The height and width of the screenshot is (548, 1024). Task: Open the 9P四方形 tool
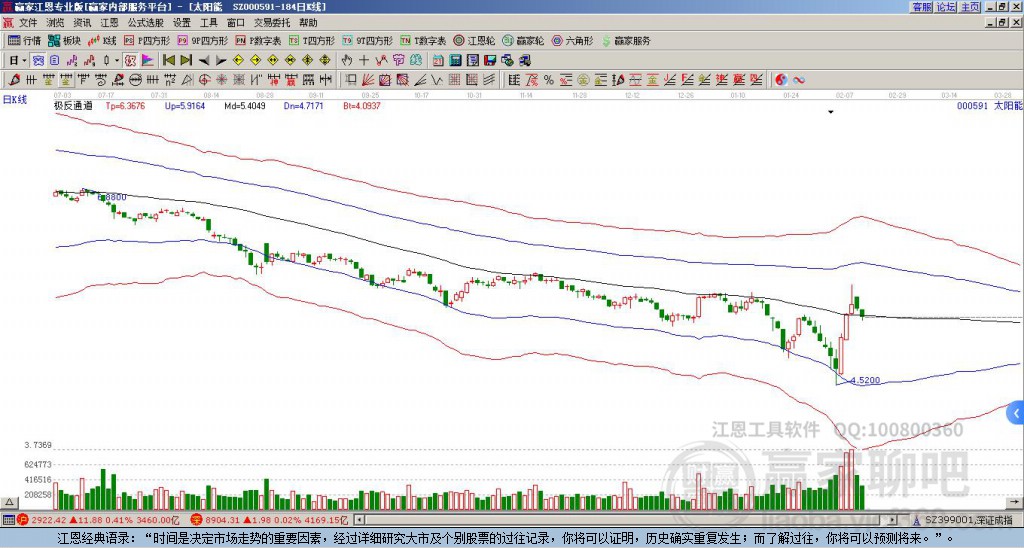(202, 40)
